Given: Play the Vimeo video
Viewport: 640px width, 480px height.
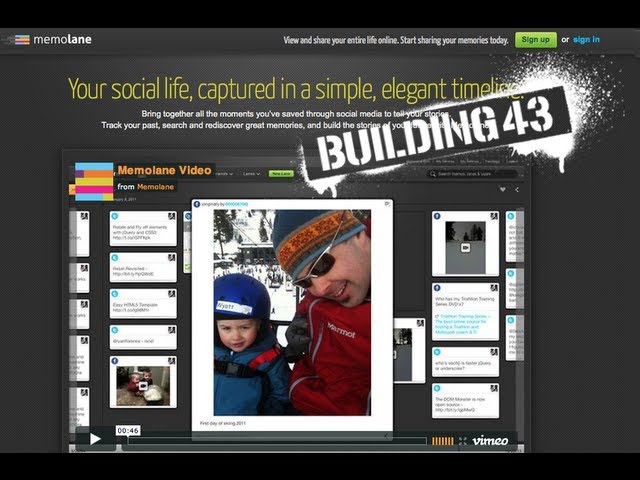Looking at the screenshot, I should 95,439.
